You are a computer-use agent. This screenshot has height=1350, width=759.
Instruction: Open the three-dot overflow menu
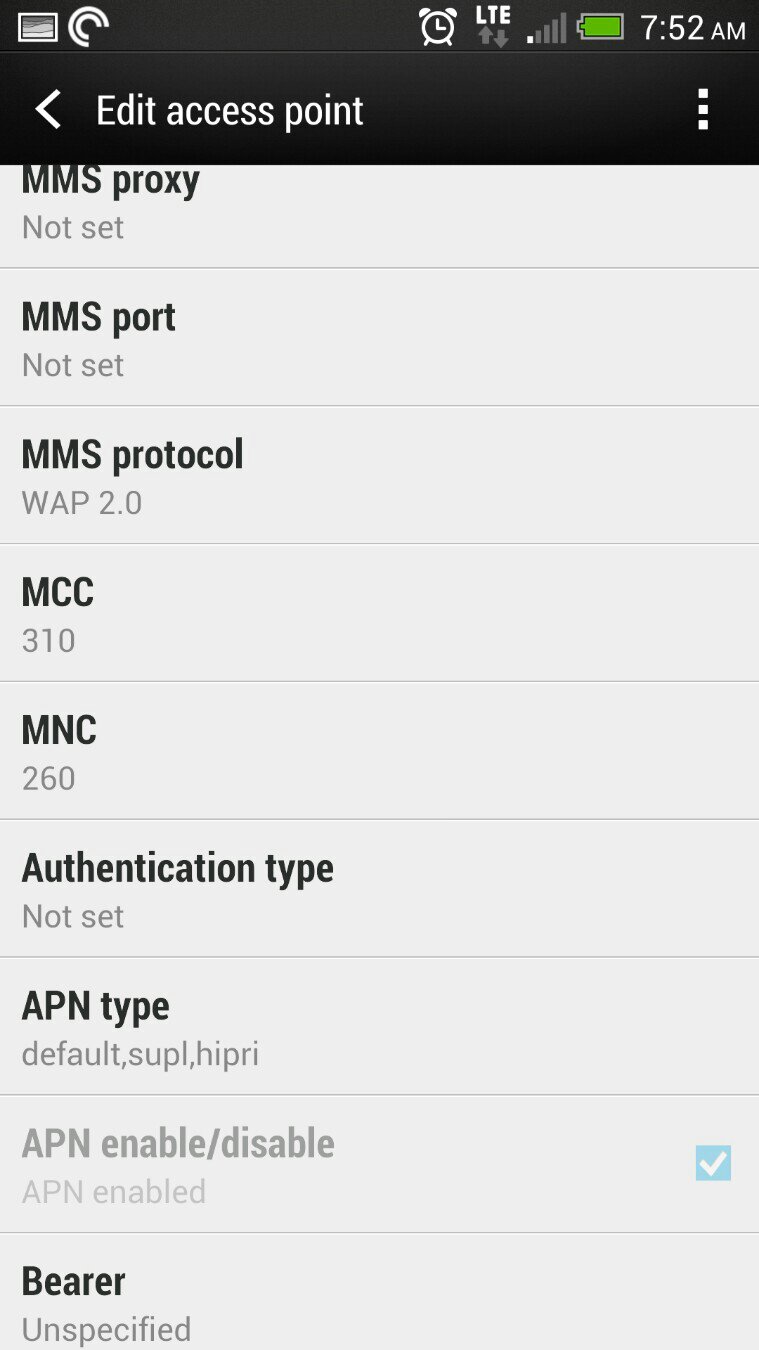click(x=703, y=109)
